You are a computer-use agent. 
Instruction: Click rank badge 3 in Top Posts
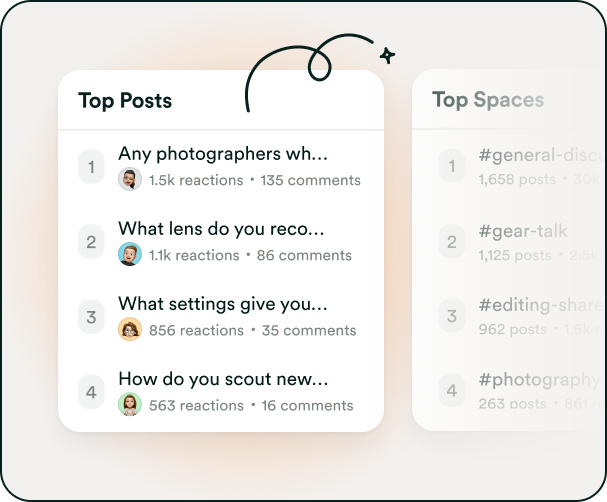click(x=91, y=317)
